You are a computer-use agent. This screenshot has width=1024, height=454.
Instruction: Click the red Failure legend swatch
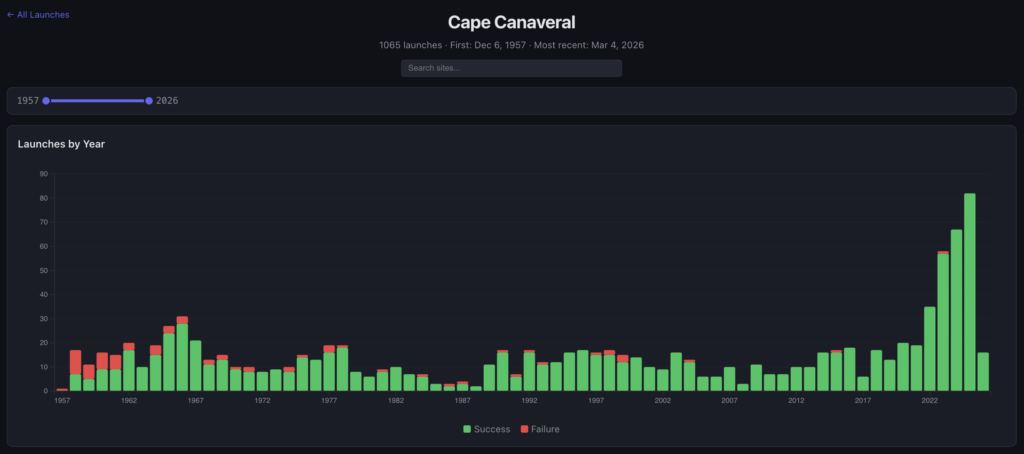click(x=523, y=429)
